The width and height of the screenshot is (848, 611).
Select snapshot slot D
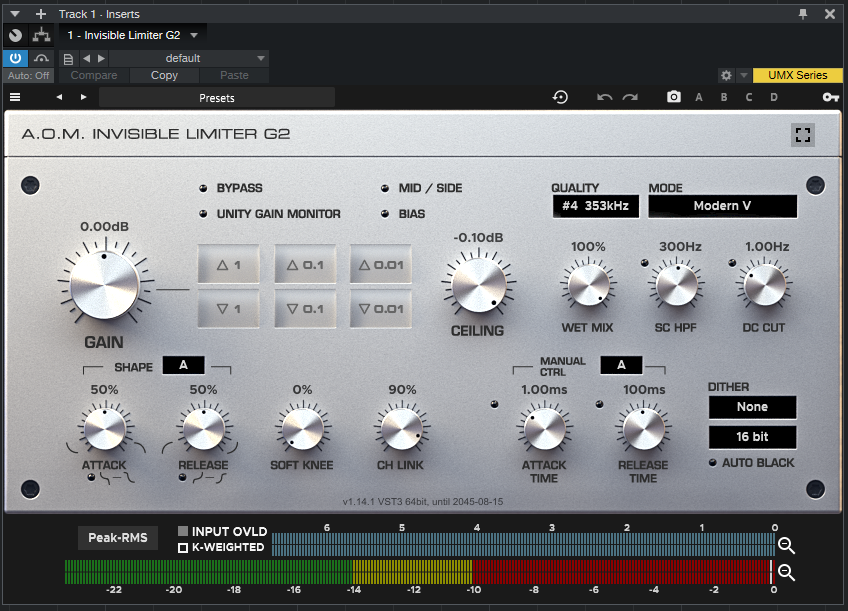(774, 97)
